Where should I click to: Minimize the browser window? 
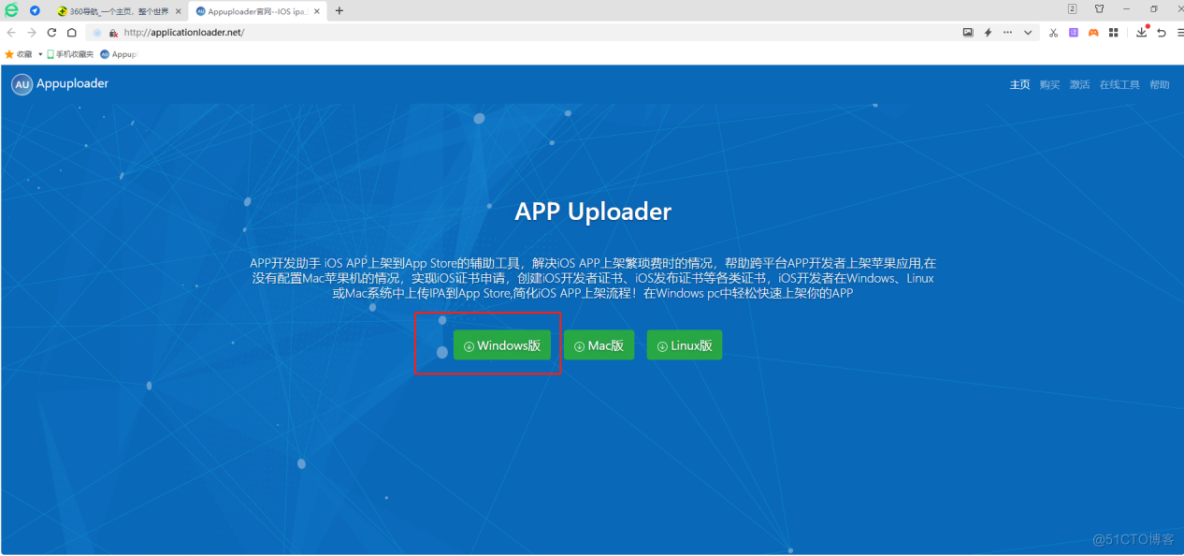1127,9
